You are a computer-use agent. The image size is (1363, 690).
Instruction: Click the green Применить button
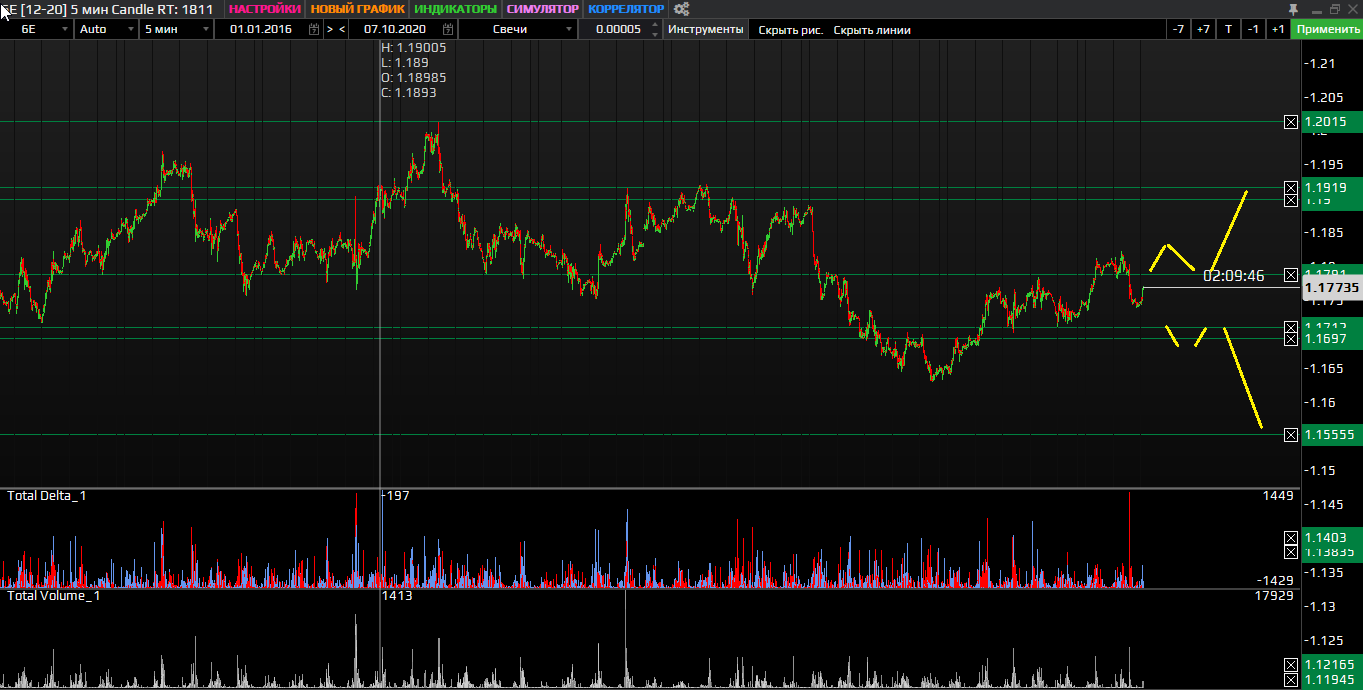click(1327, 29)
